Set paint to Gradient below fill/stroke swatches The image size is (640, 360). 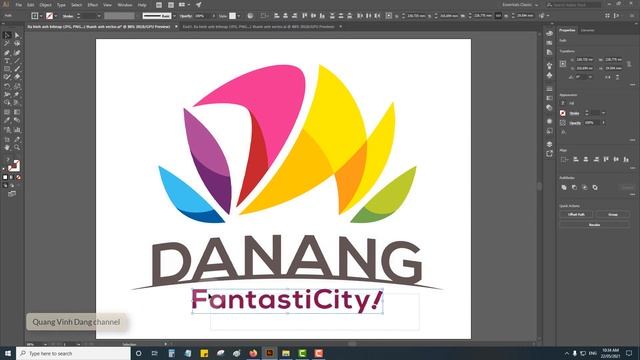pyautogui.click(x=12, y=178)
